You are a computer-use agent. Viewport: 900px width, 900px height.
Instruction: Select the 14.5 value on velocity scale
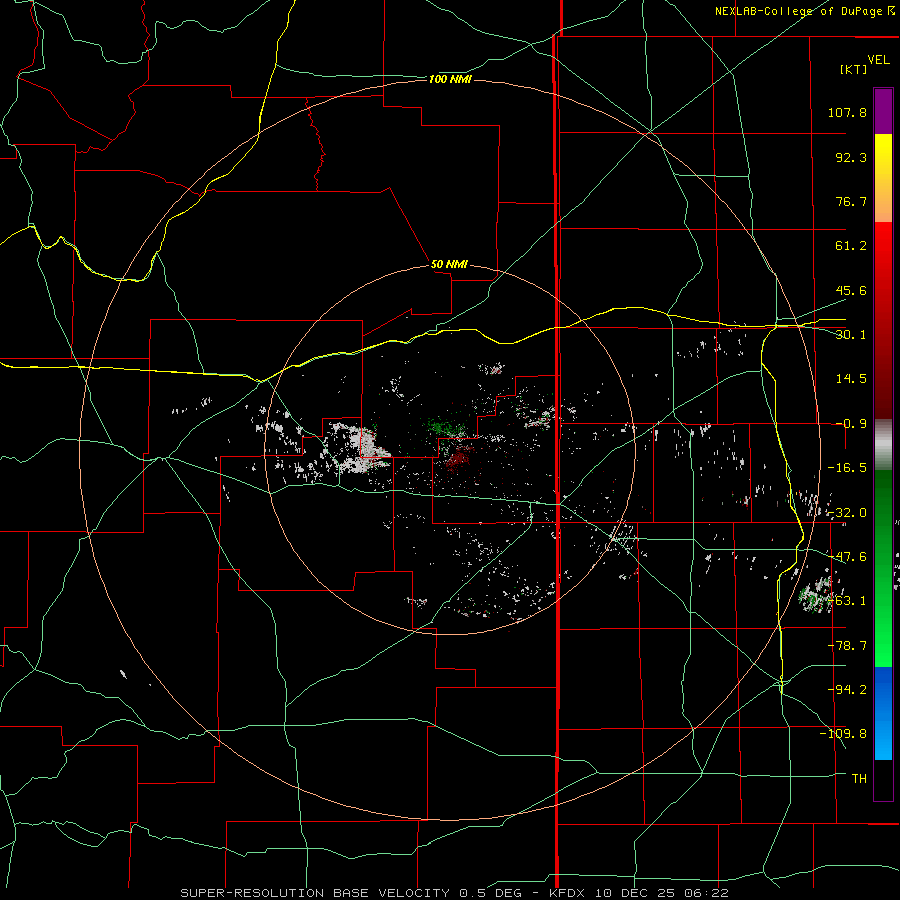[851, 379]
